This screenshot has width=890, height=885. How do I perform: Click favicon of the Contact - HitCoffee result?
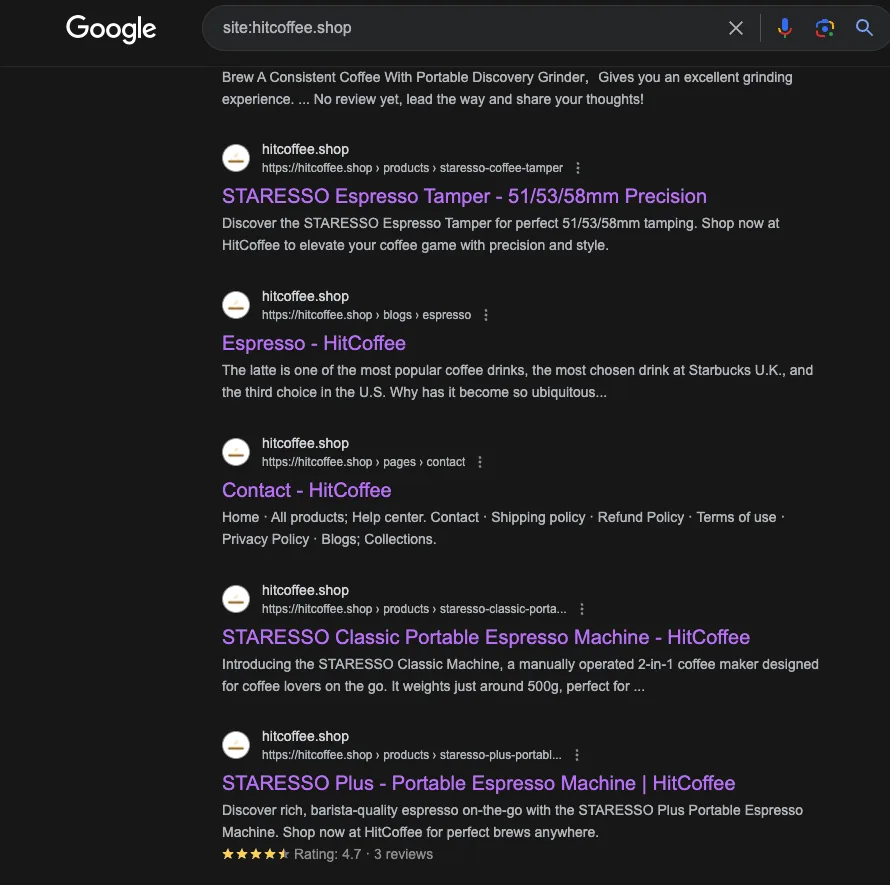coord(236,452)
